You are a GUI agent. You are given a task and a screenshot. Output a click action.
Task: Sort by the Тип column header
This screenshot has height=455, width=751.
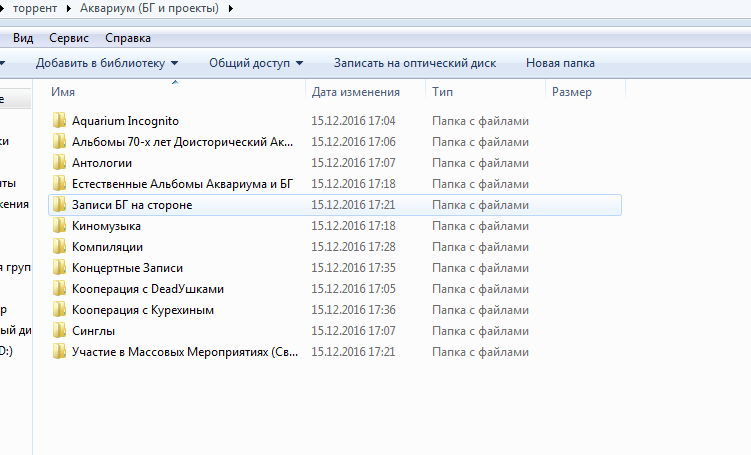tap(442, 92)
